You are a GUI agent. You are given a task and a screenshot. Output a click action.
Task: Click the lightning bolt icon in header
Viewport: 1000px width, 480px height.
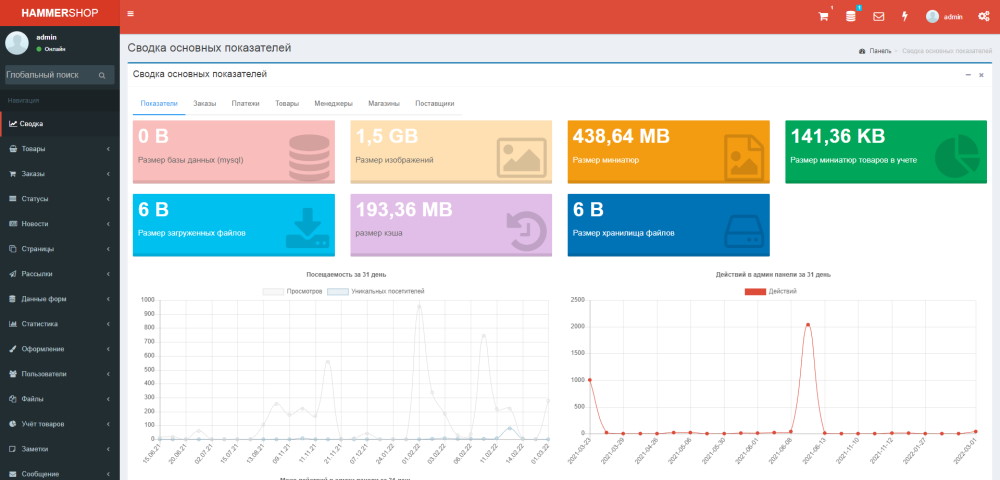[904, 17]
